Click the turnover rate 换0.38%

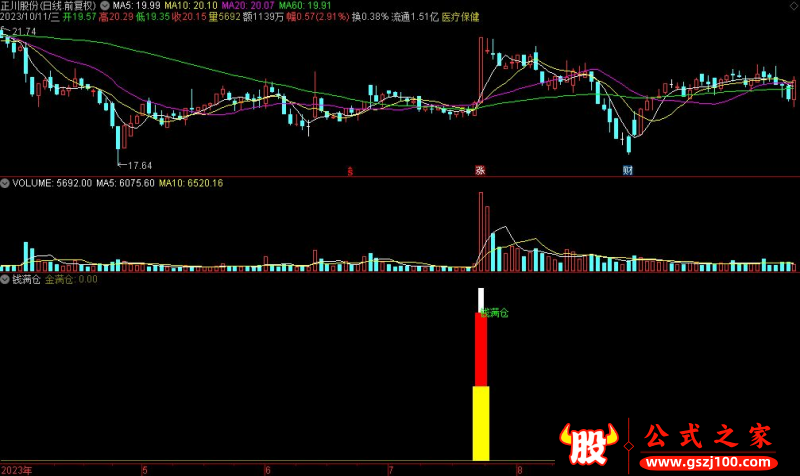click(370, 17)
